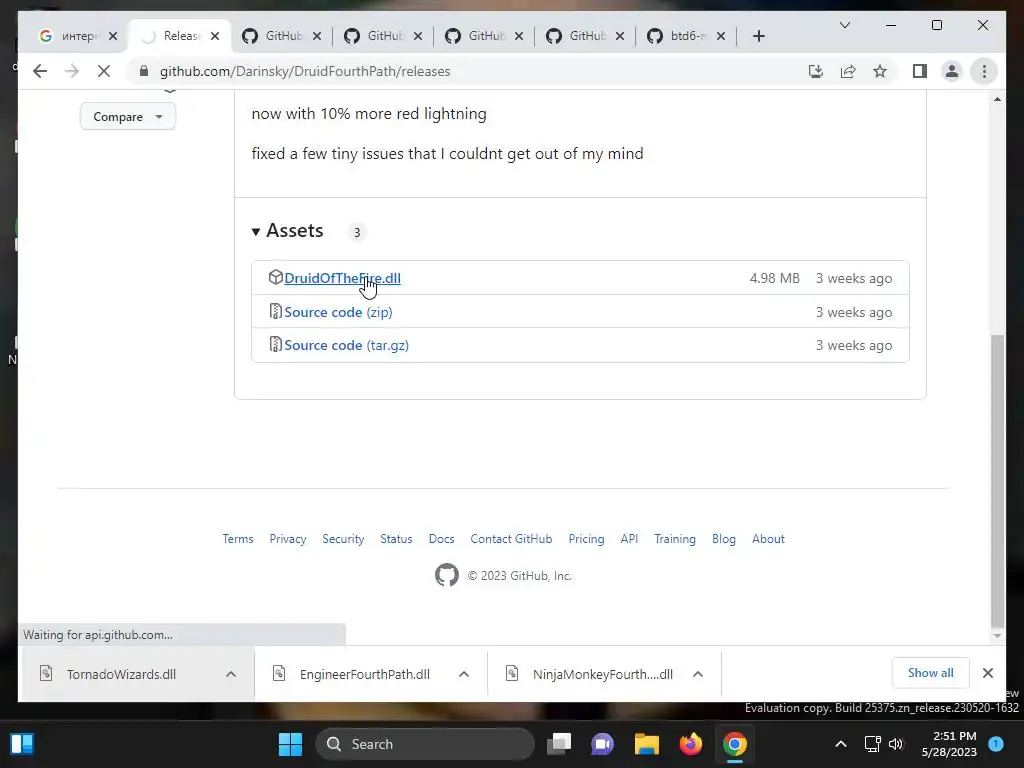Image resolution: width=1024 pixels, height=768 pixels.
Task: Open the Status footer link
Action: coord(396,539)
